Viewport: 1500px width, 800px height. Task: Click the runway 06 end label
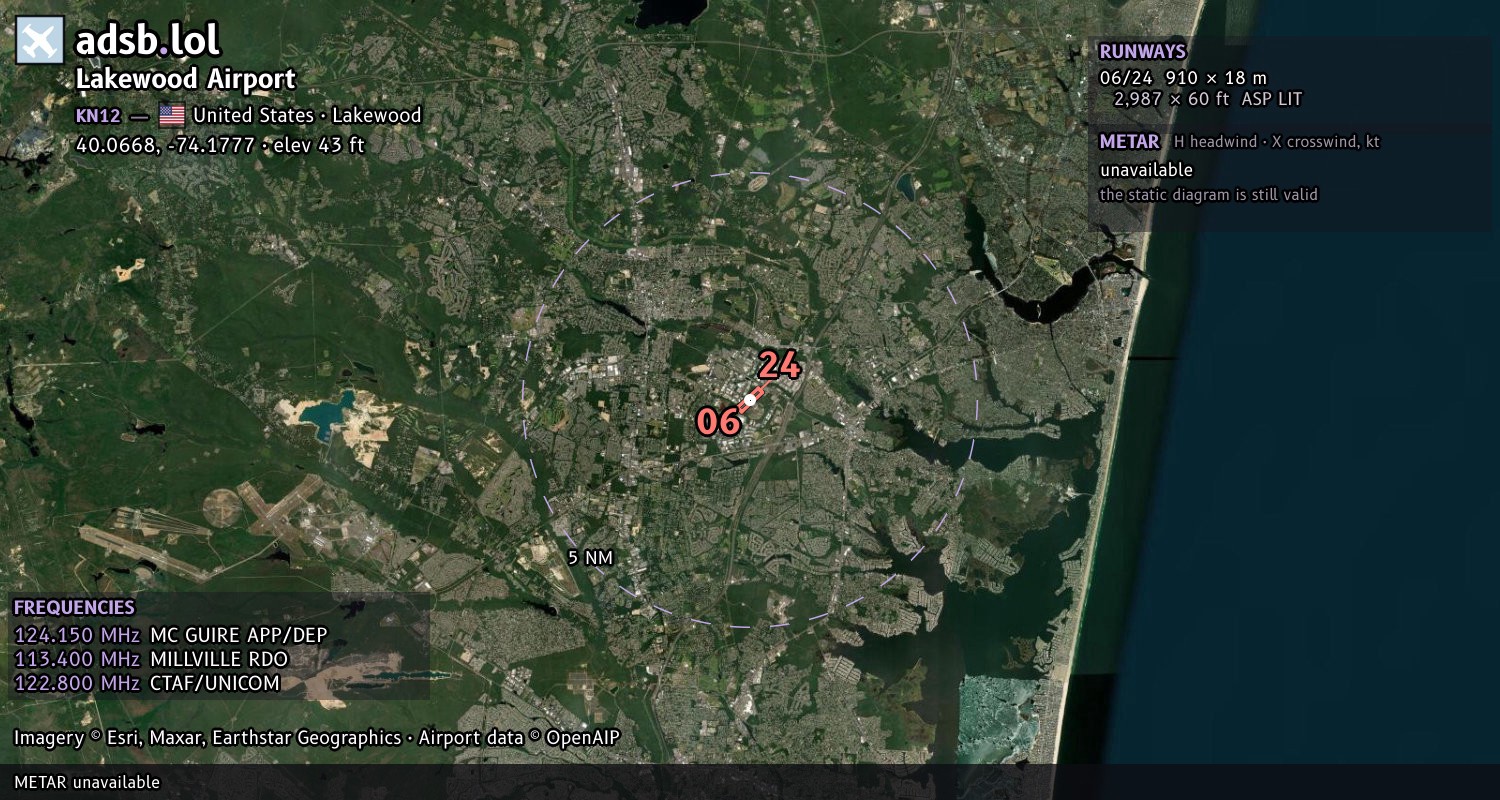718,421
